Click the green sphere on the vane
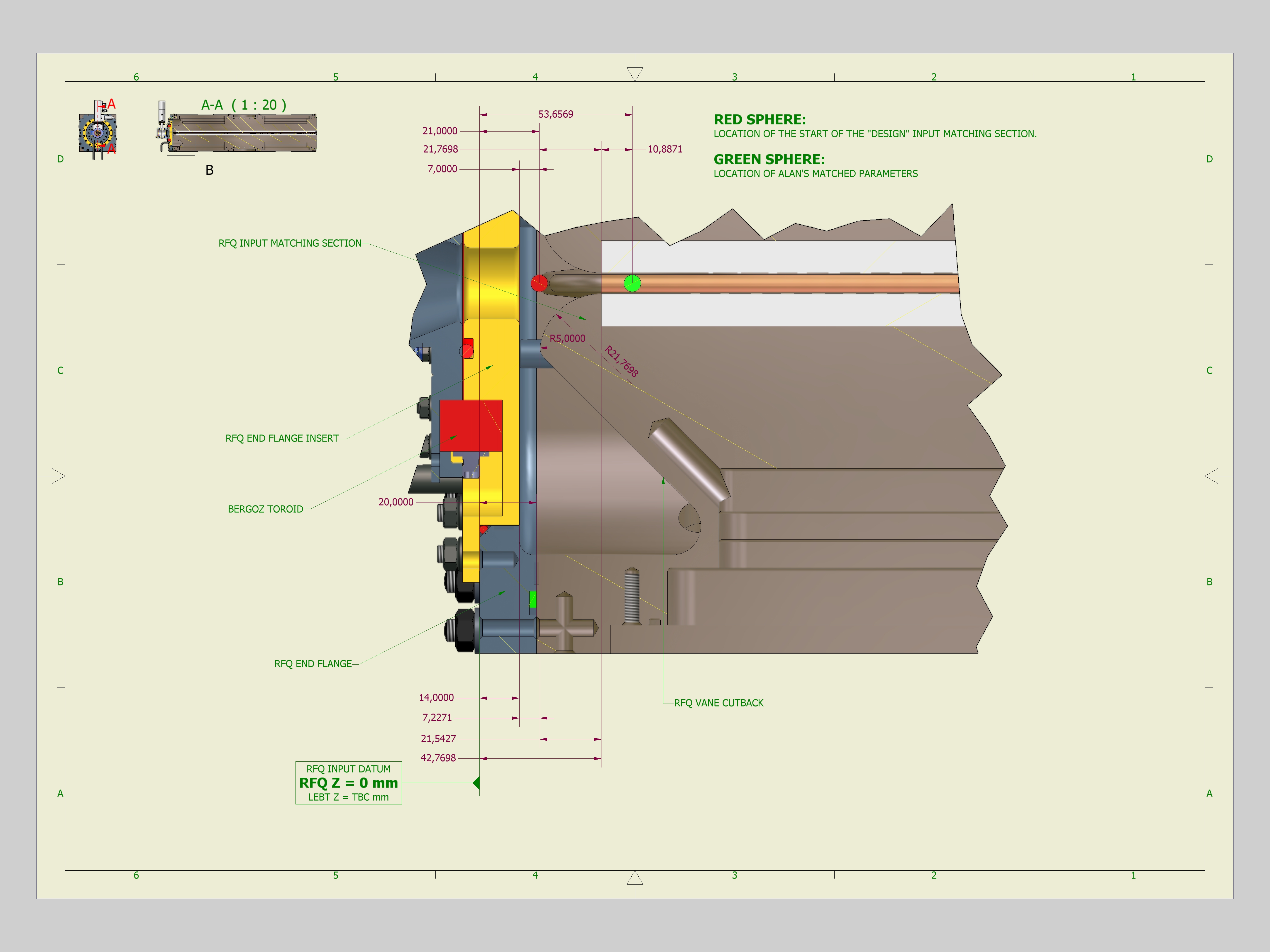Viewport: 1270px width, 952px height. click(x=632, y=283)
